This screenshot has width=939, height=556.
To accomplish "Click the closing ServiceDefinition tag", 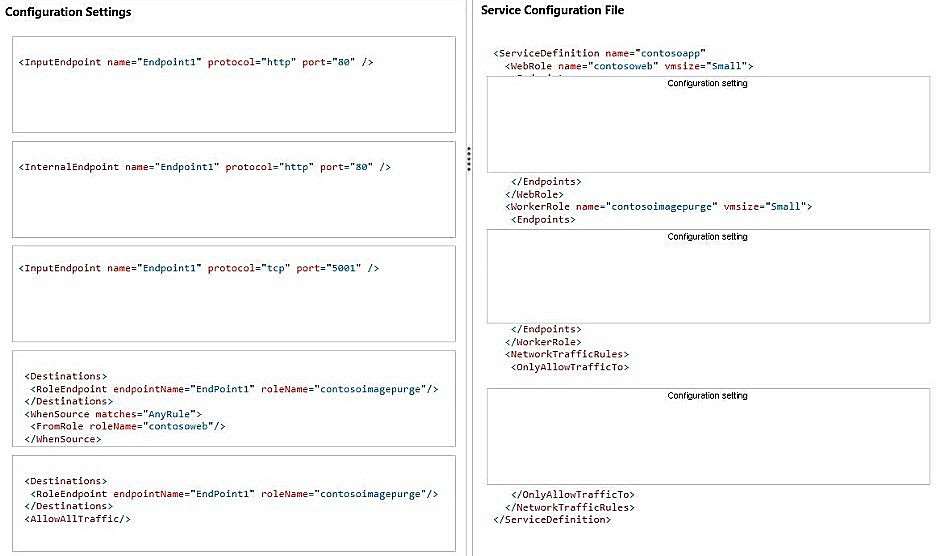I will pyautogui.click(x=552, y=519).
